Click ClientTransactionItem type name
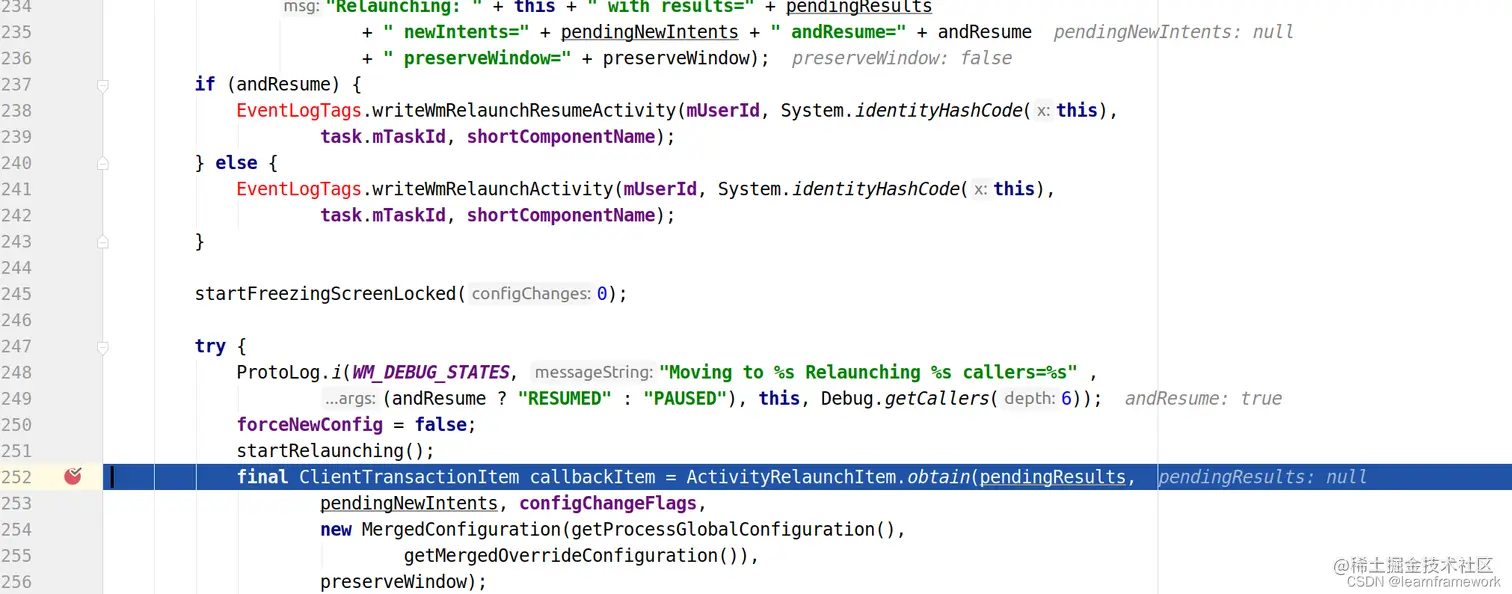This screenshot has width=1512, height=594. tap(409, 477)
